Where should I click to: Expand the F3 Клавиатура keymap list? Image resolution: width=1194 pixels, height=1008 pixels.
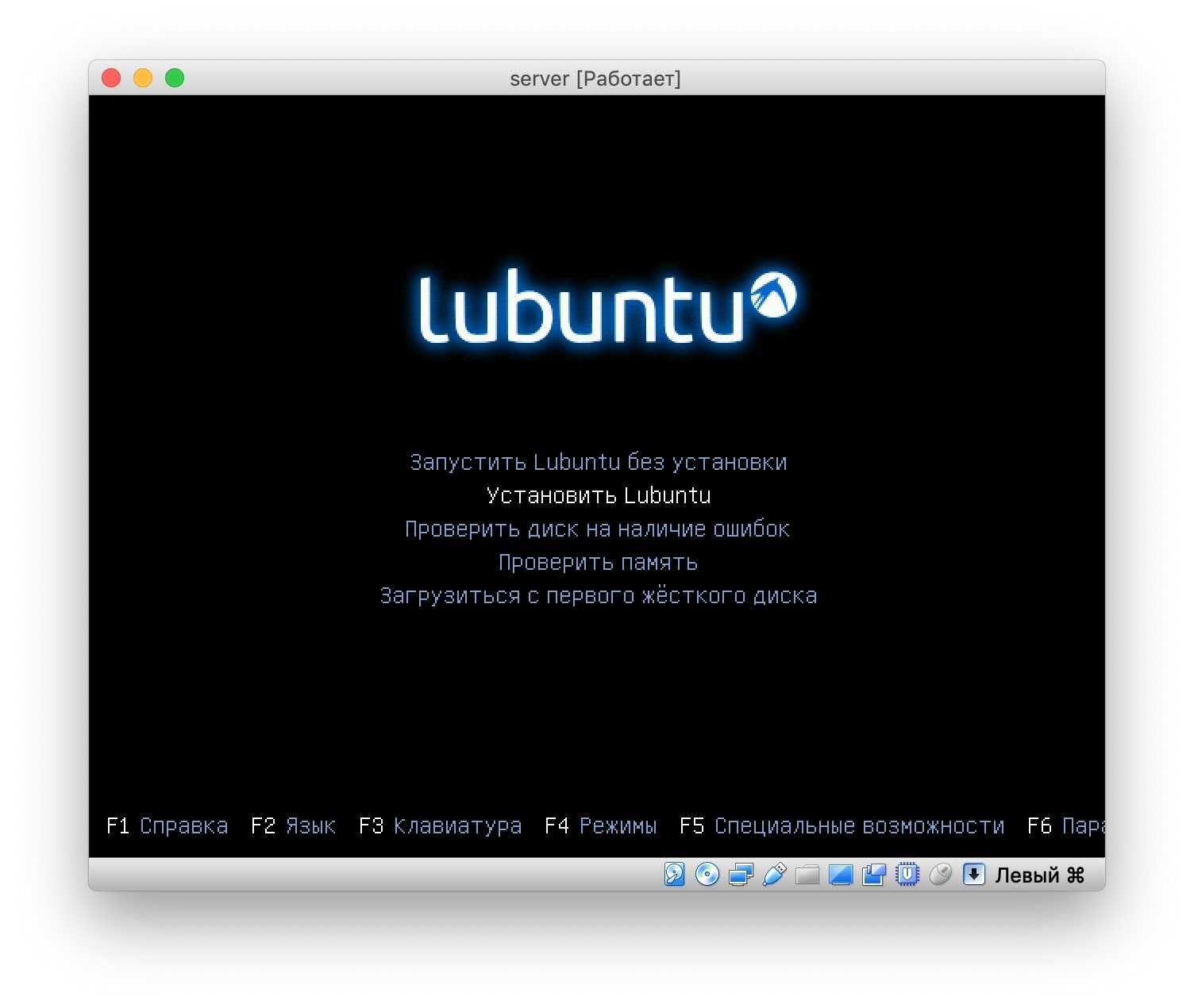point(440,826)
